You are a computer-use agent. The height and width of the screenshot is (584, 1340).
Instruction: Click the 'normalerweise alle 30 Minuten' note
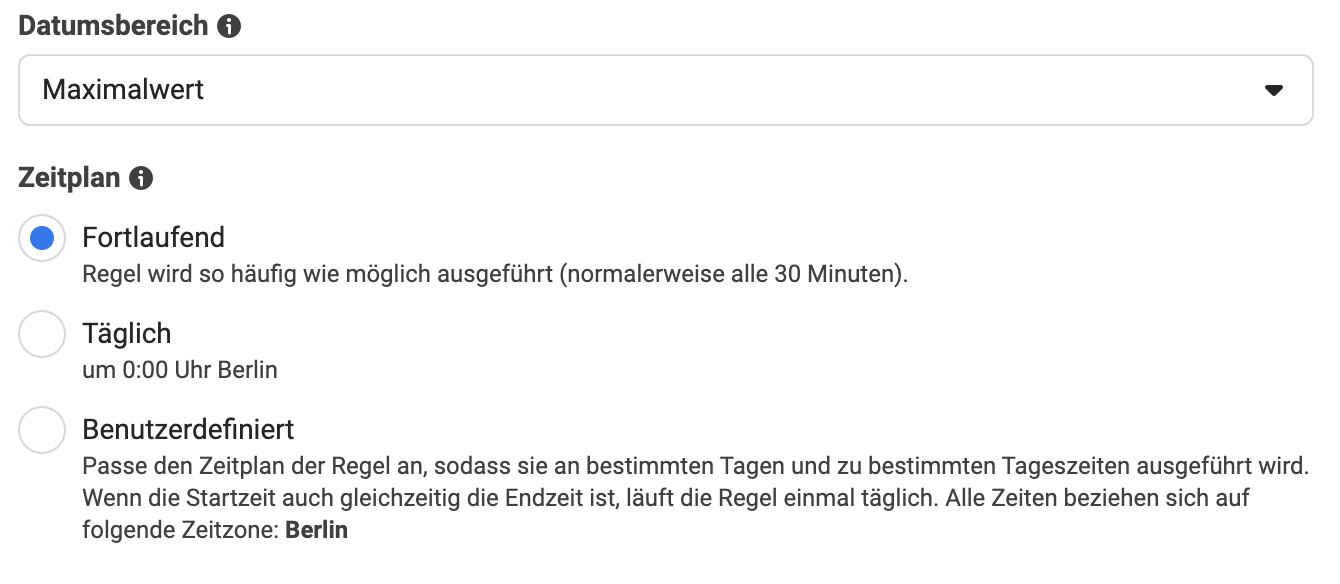(x=734, y=274)
